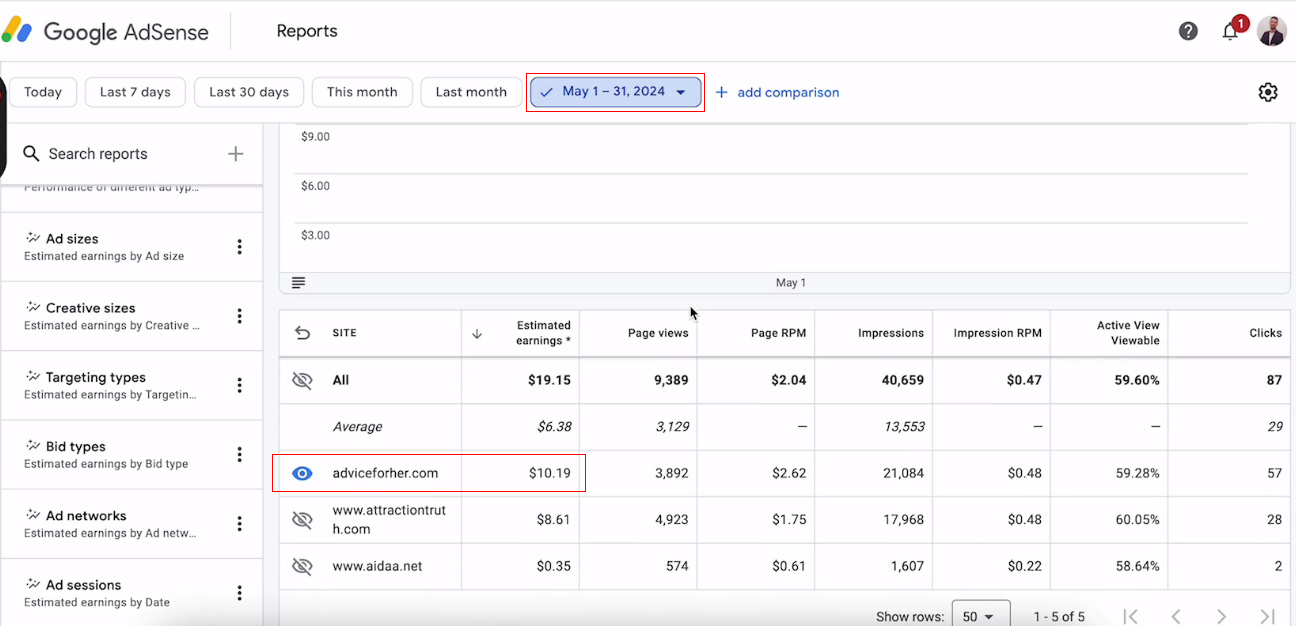Open report settings gear icon
1296x626 pixels.
(x=1268, y=92)
